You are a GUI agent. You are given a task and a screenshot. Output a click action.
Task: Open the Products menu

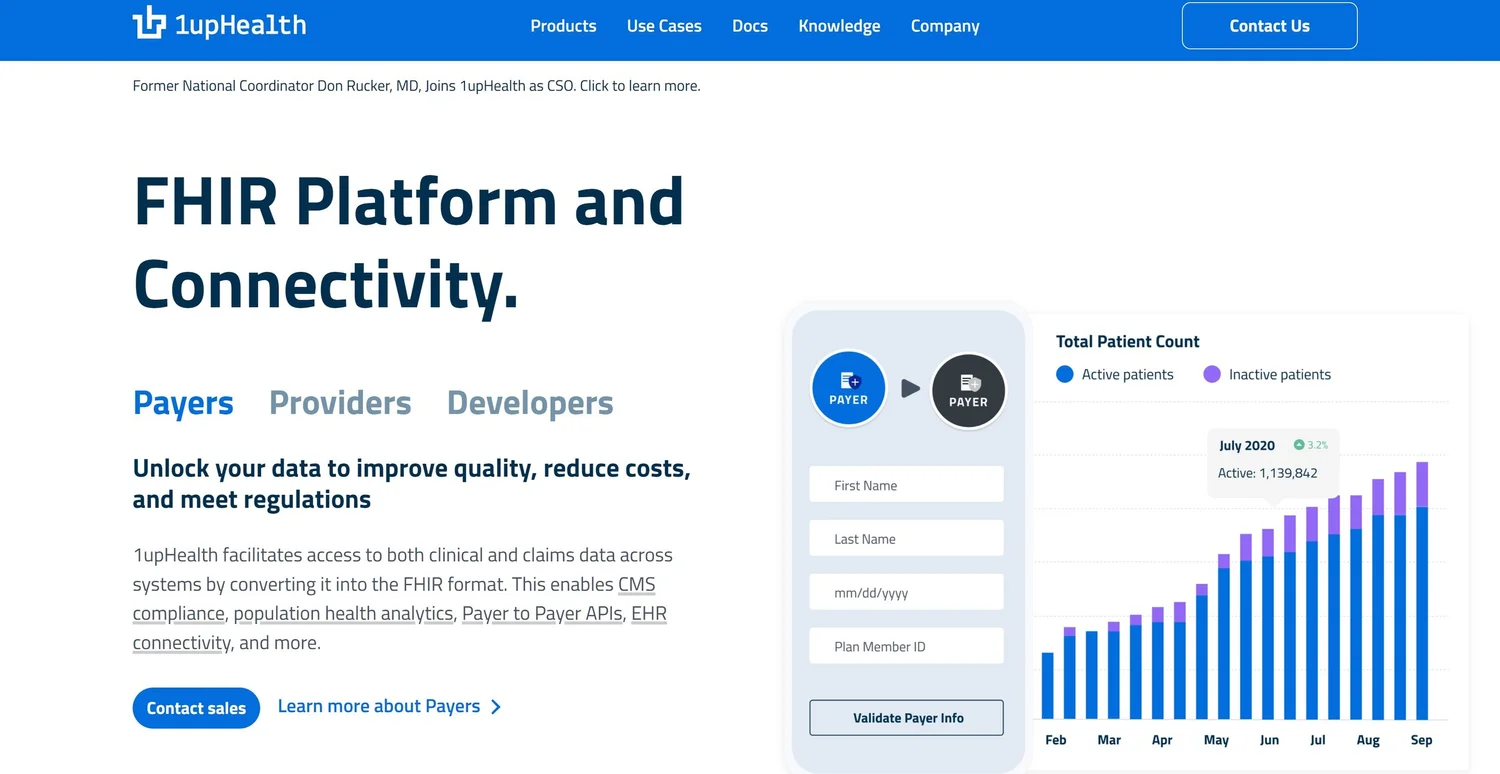(563, 26)
